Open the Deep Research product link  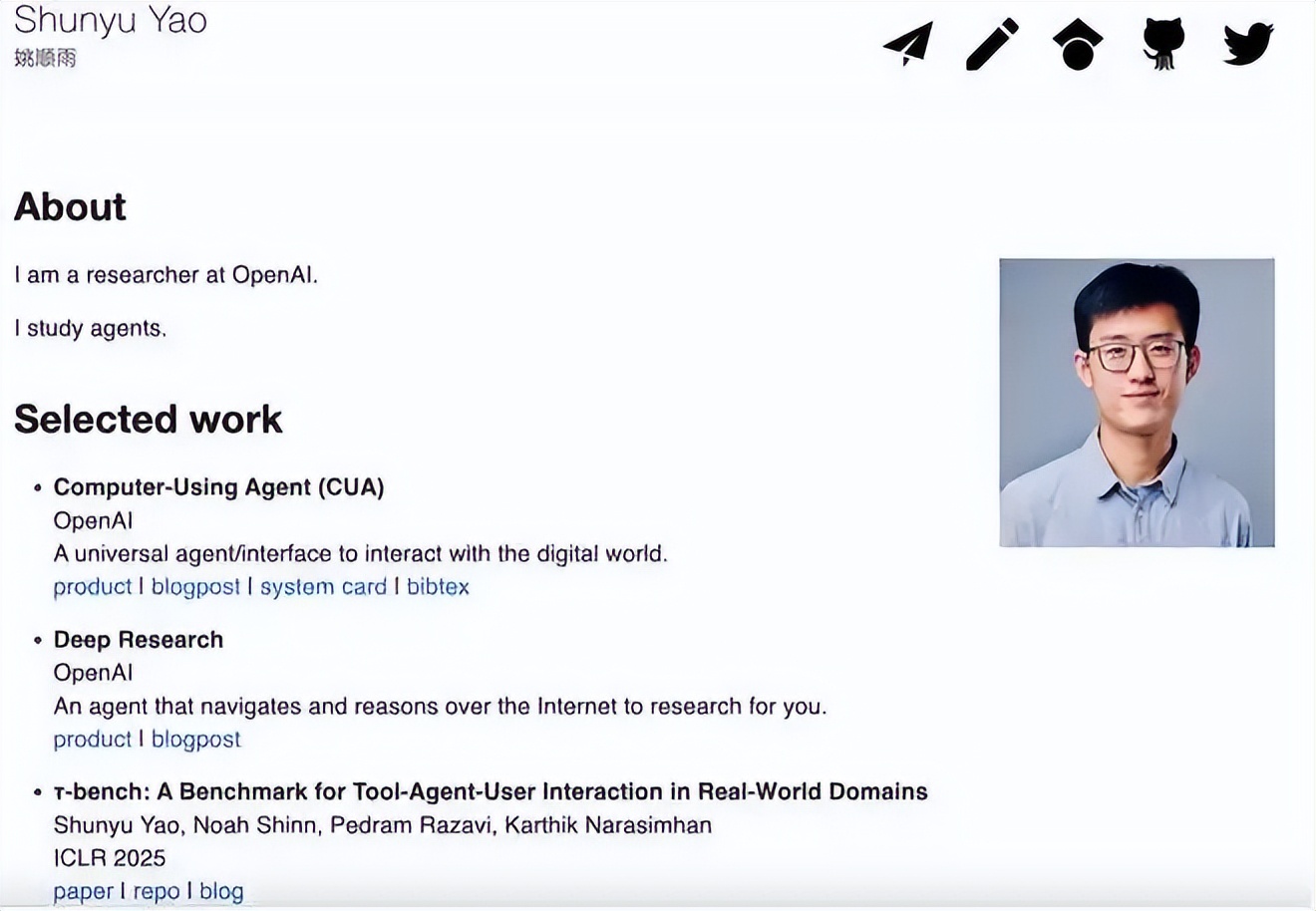pyautogui.click(x=93, y=740)
